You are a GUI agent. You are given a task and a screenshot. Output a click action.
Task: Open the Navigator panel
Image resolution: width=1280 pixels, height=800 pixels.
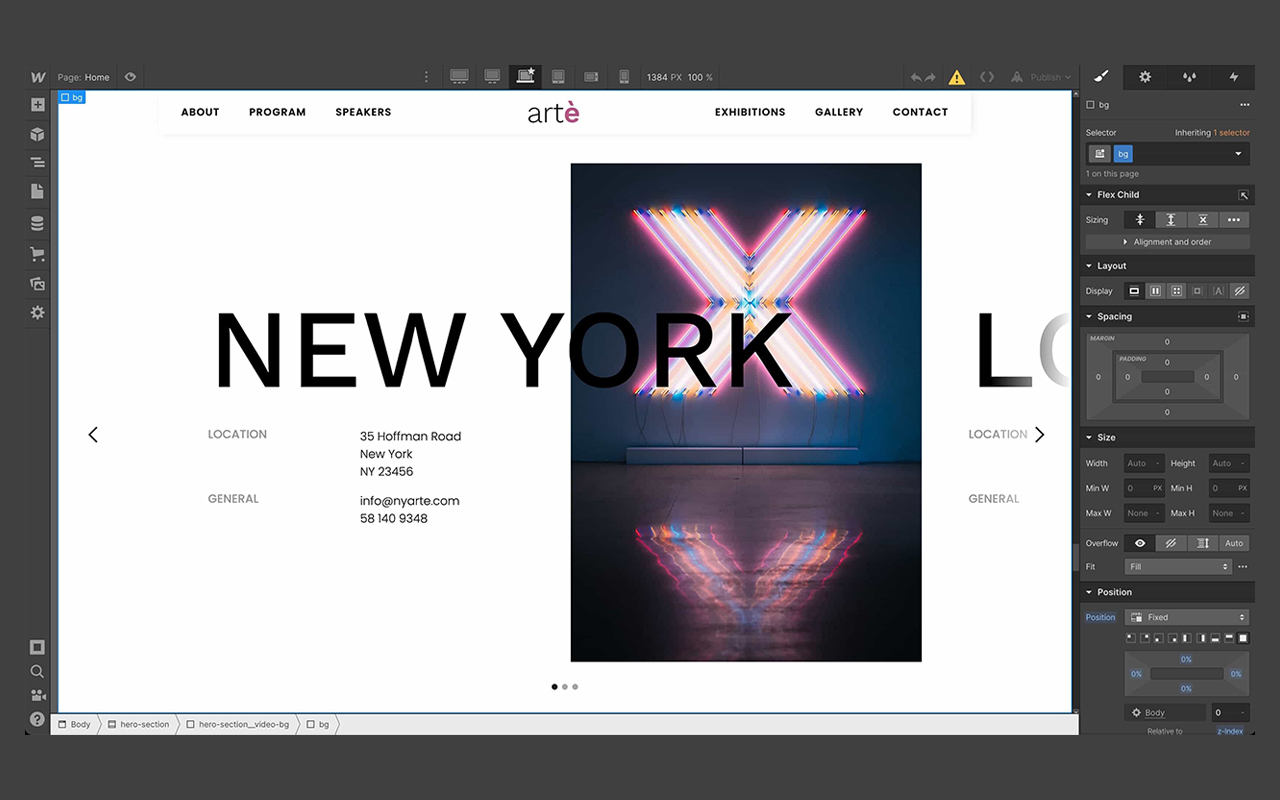[37, 161]
